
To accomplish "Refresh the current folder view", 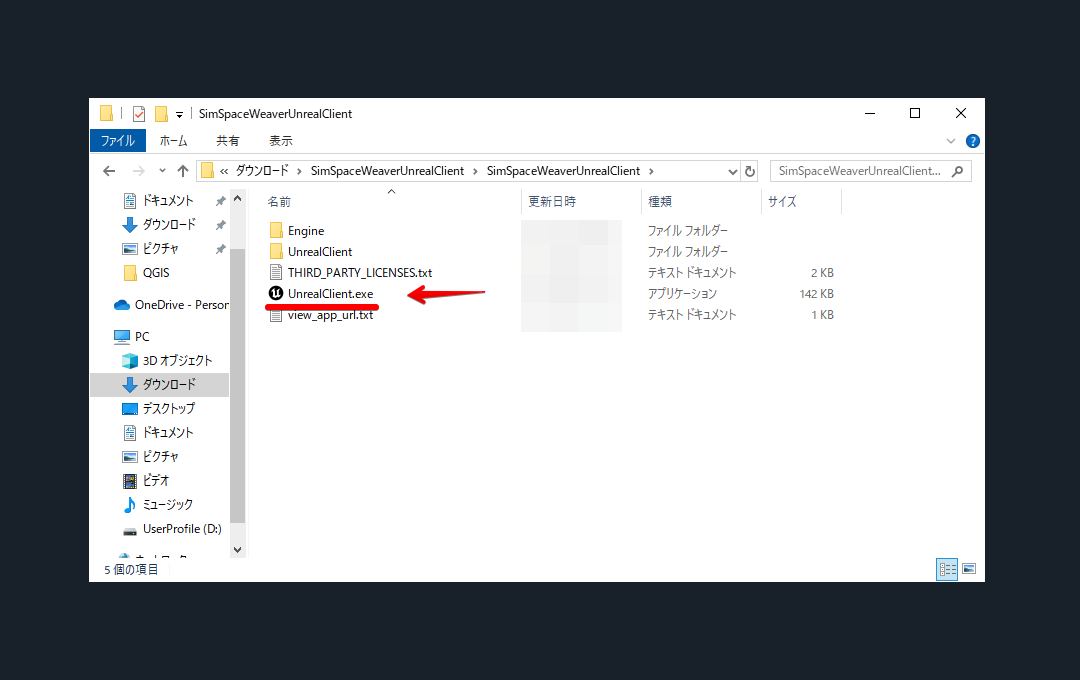I will coord(750,171).
